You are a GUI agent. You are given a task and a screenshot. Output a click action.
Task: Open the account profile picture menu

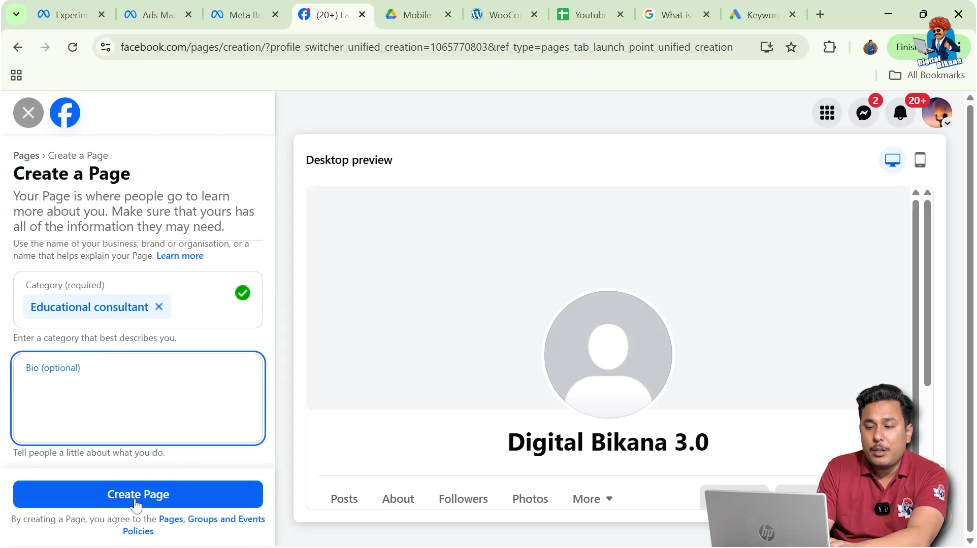936,113
